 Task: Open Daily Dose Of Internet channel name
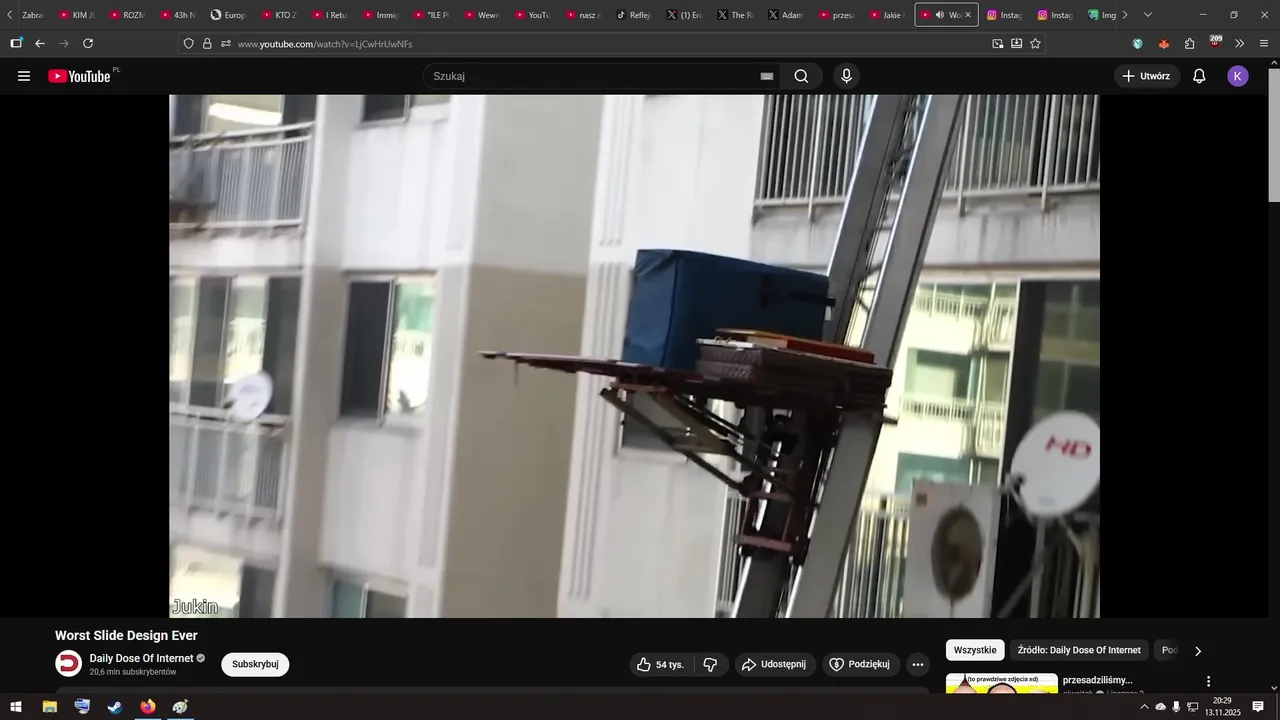coord(141,658)
